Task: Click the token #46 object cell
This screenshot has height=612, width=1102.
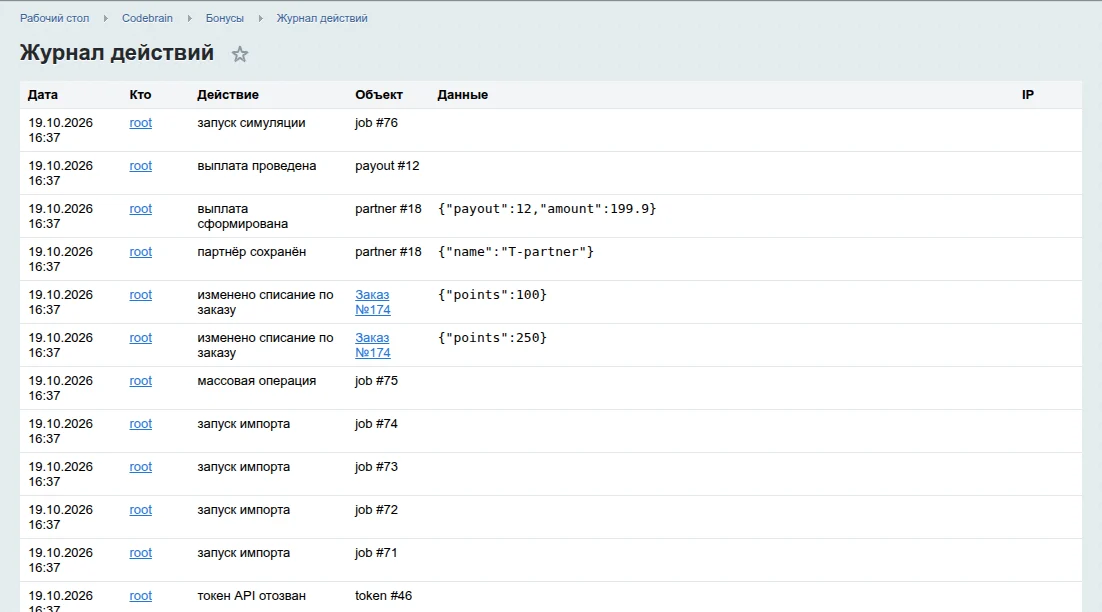Action: [x=384, y=596]
